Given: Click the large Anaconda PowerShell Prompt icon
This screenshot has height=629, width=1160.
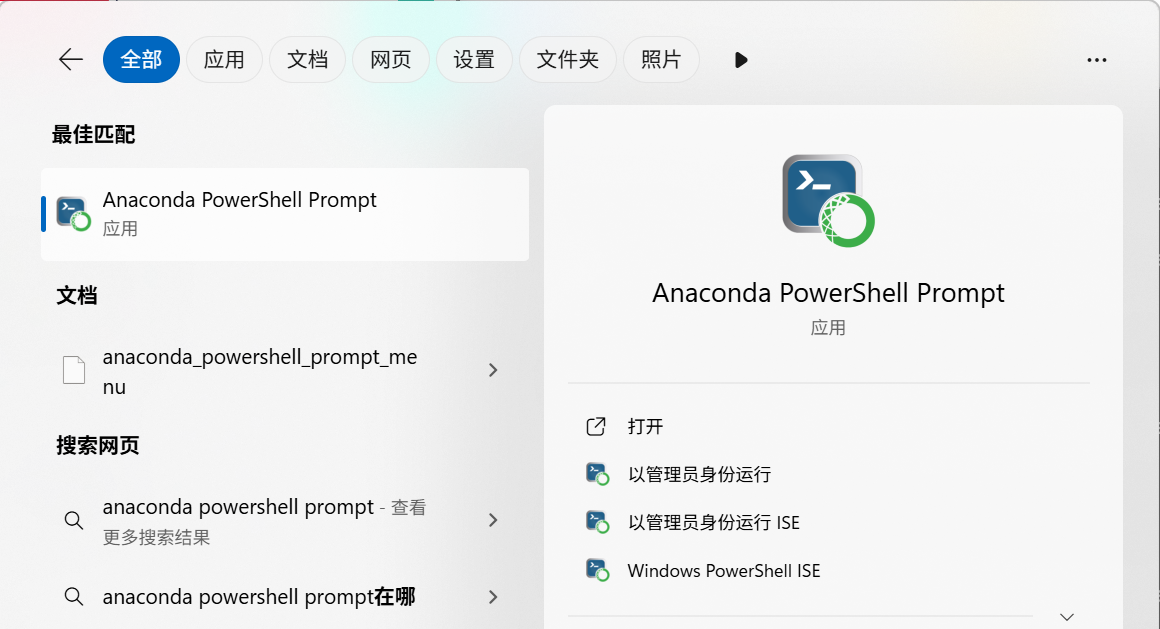Looking at the screenshot, I should coord(828,200).
